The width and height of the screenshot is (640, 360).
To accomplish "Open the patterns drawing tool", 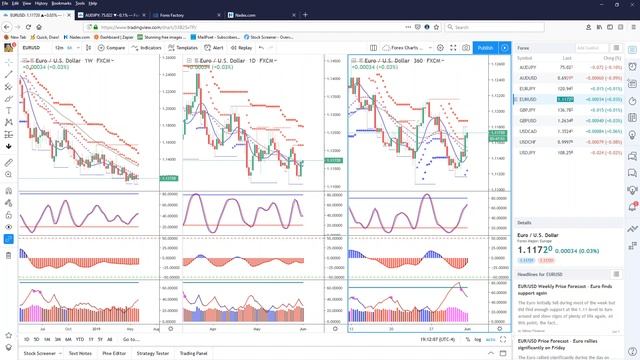I will pyautogui.click(x=9, y=122).
